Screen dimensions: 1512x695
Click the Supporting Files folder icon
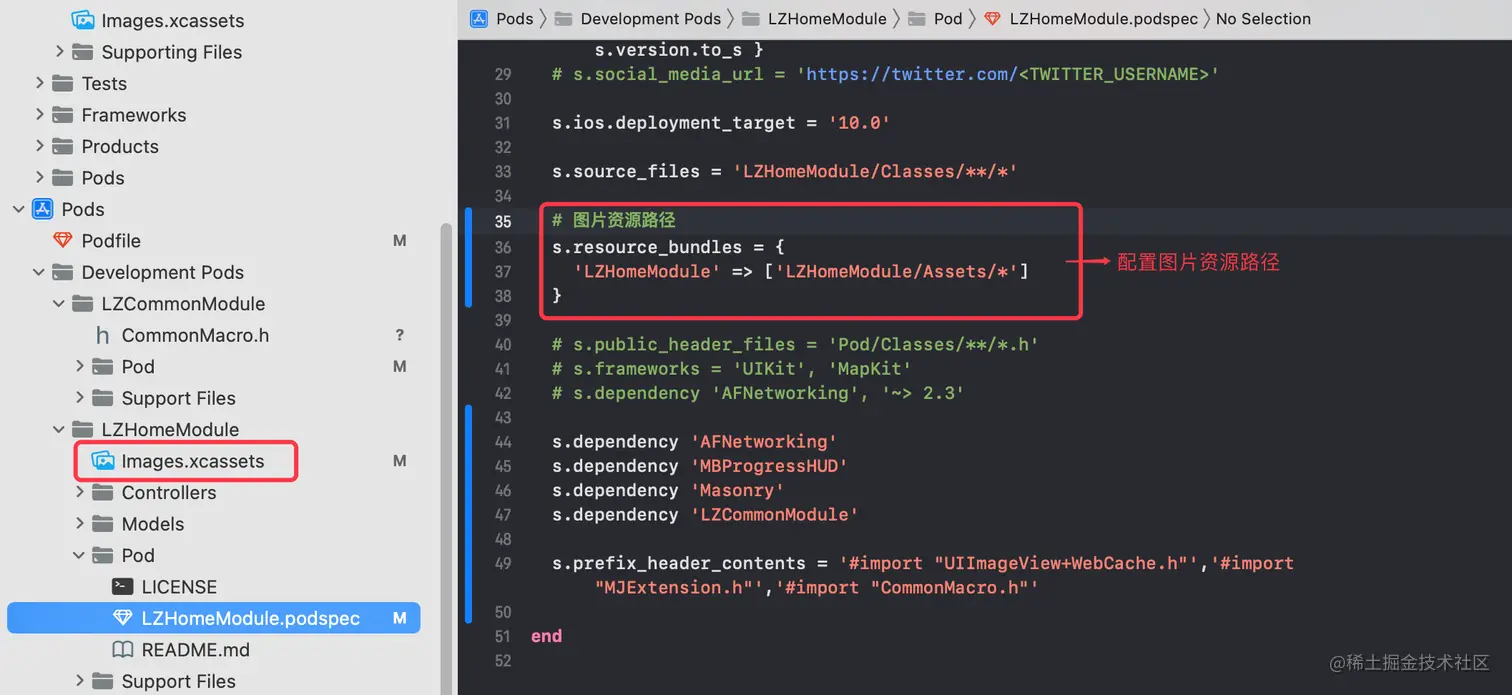point(82,52)
